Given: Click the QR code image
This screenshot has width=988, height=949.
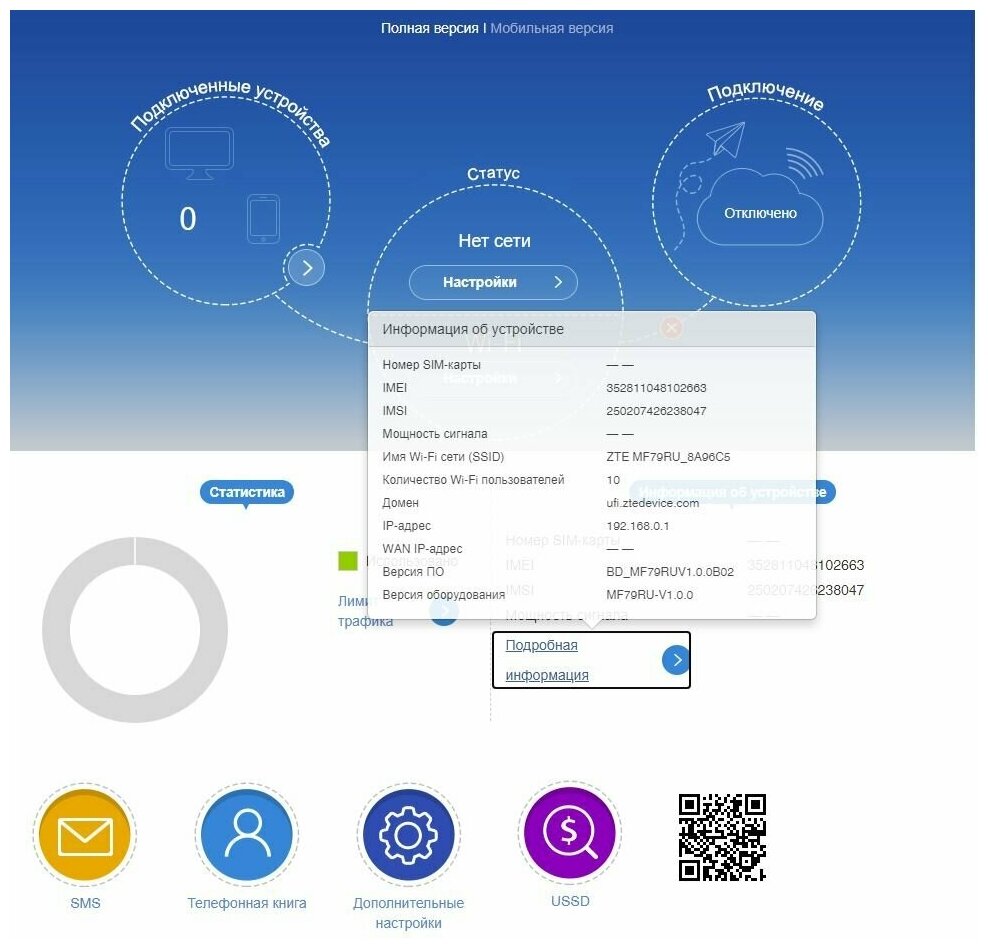Looking at the screenshot, I should [722, 837].
